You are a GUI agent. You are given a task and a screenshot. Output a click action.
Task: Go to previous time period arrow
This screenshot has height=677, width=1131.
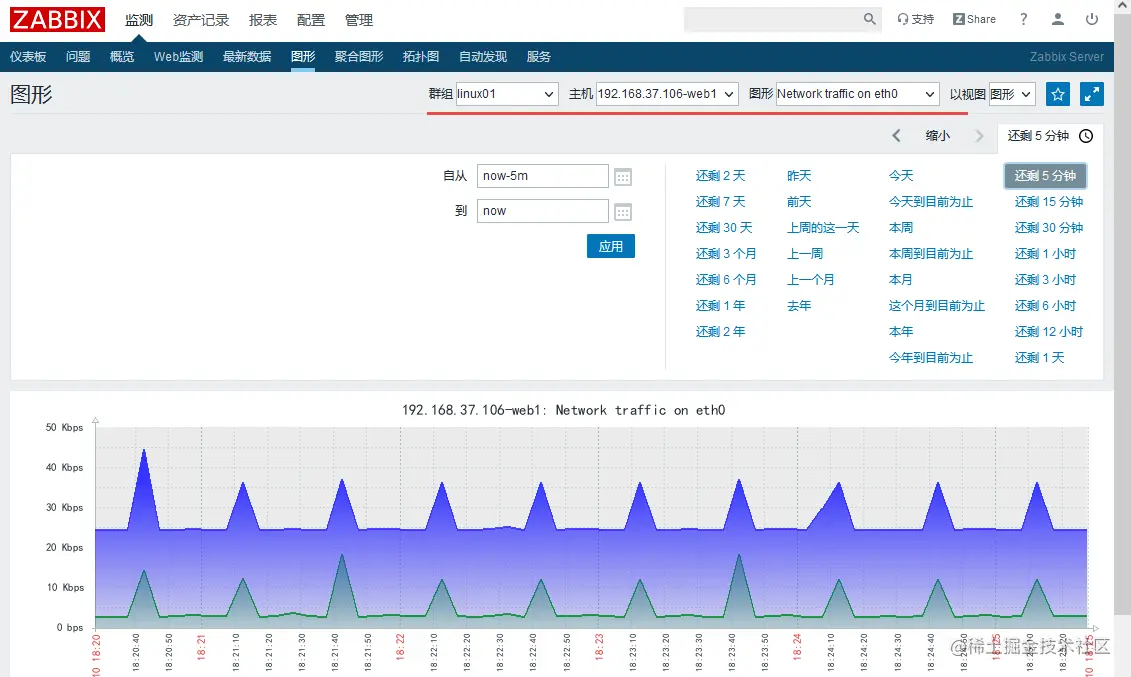896,136
